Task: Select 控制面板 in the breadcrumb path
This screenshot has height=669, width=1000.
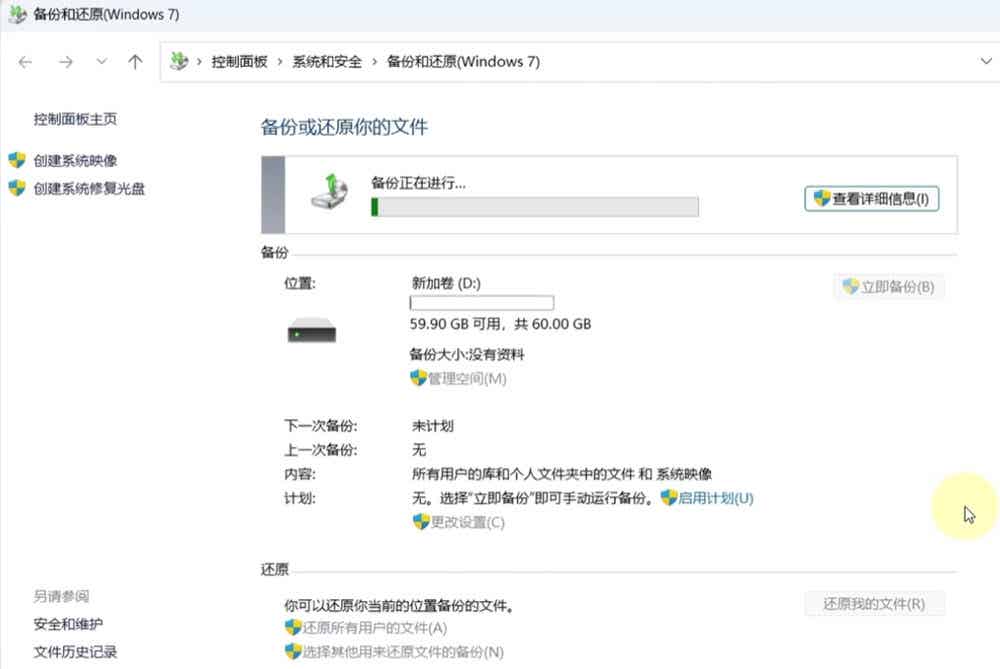Action: [239, 62]
